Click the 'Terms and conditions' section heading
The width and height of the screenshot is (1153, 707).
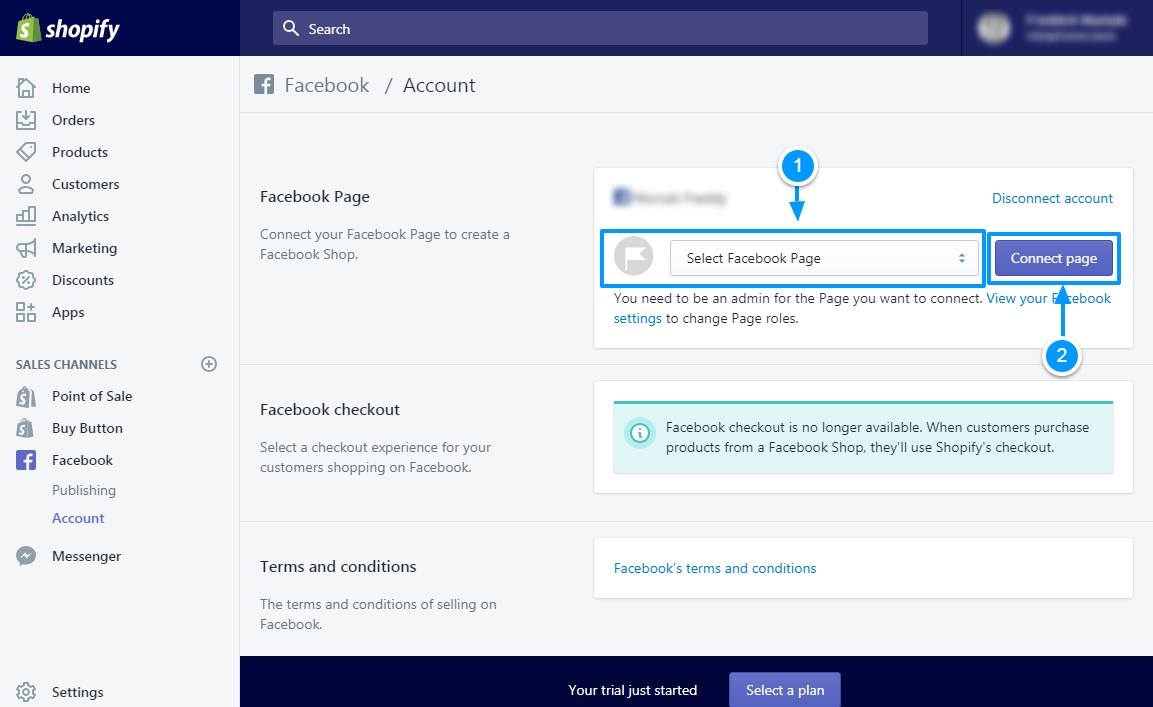338,566
